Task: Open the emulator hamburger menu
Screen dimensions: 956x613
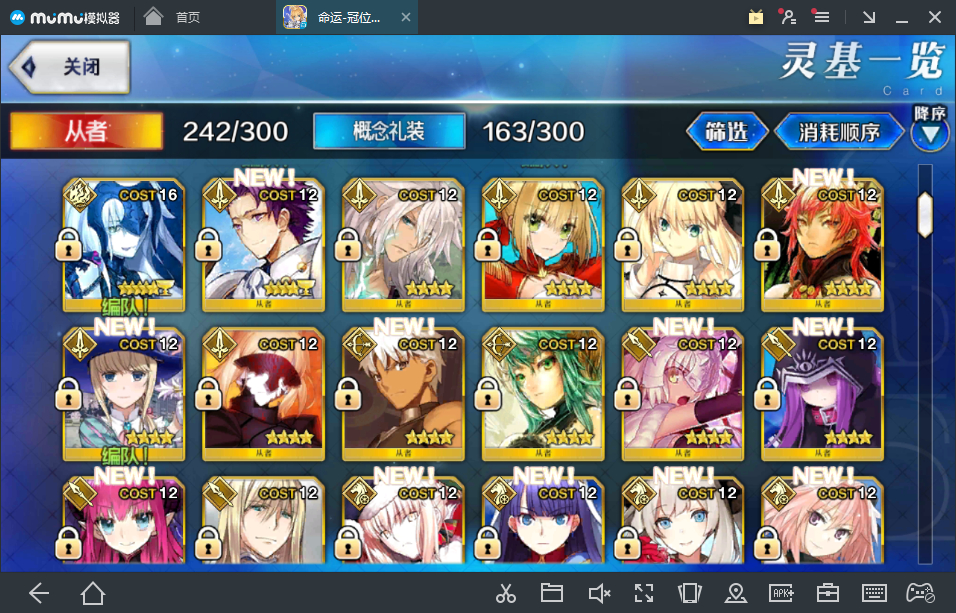Action: tap(821, 17)
